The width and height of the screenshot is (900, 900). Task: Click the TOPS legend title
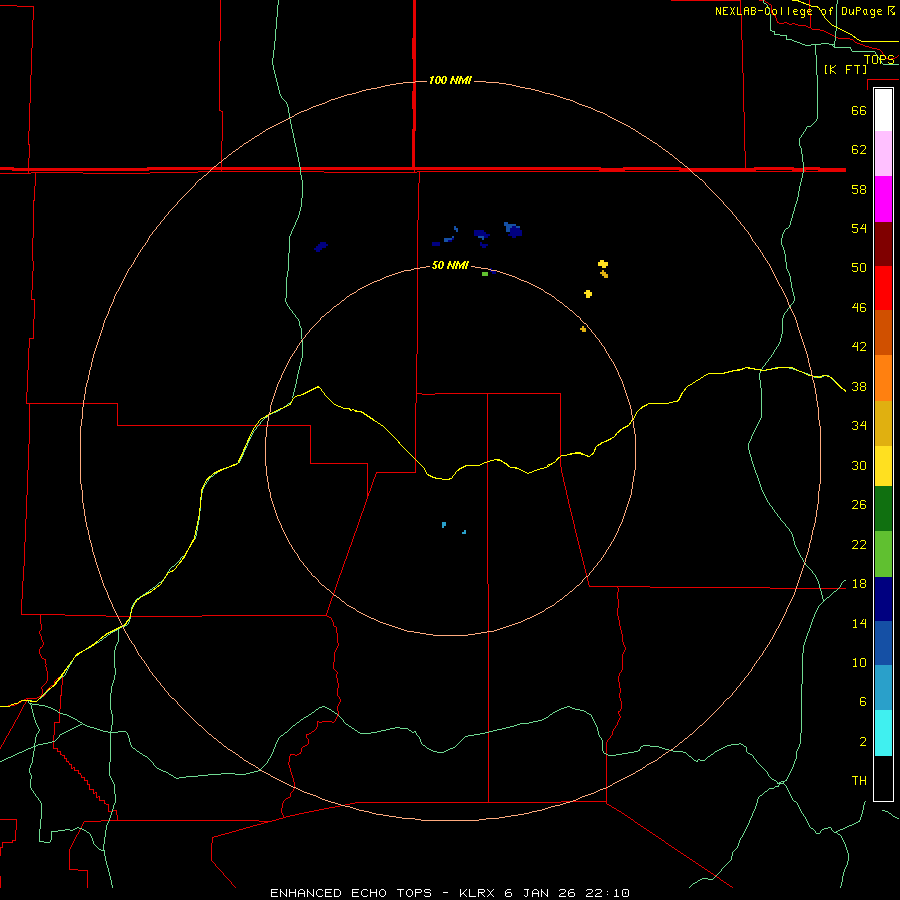coord(879,59)
